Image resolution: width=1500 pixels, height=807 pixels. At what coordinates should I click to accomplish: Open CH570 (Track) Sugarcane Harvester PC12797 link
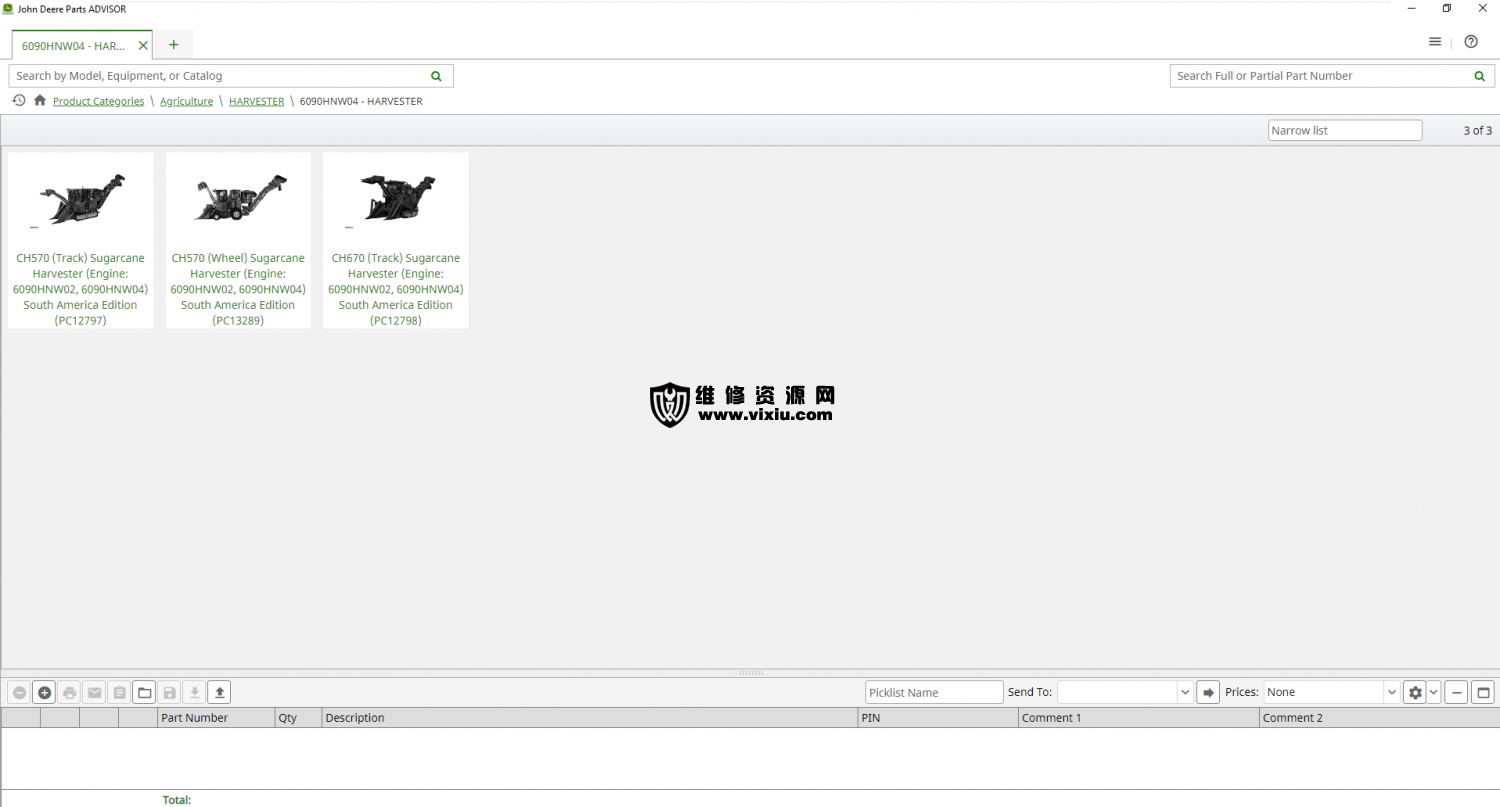(x=80, y=289)
